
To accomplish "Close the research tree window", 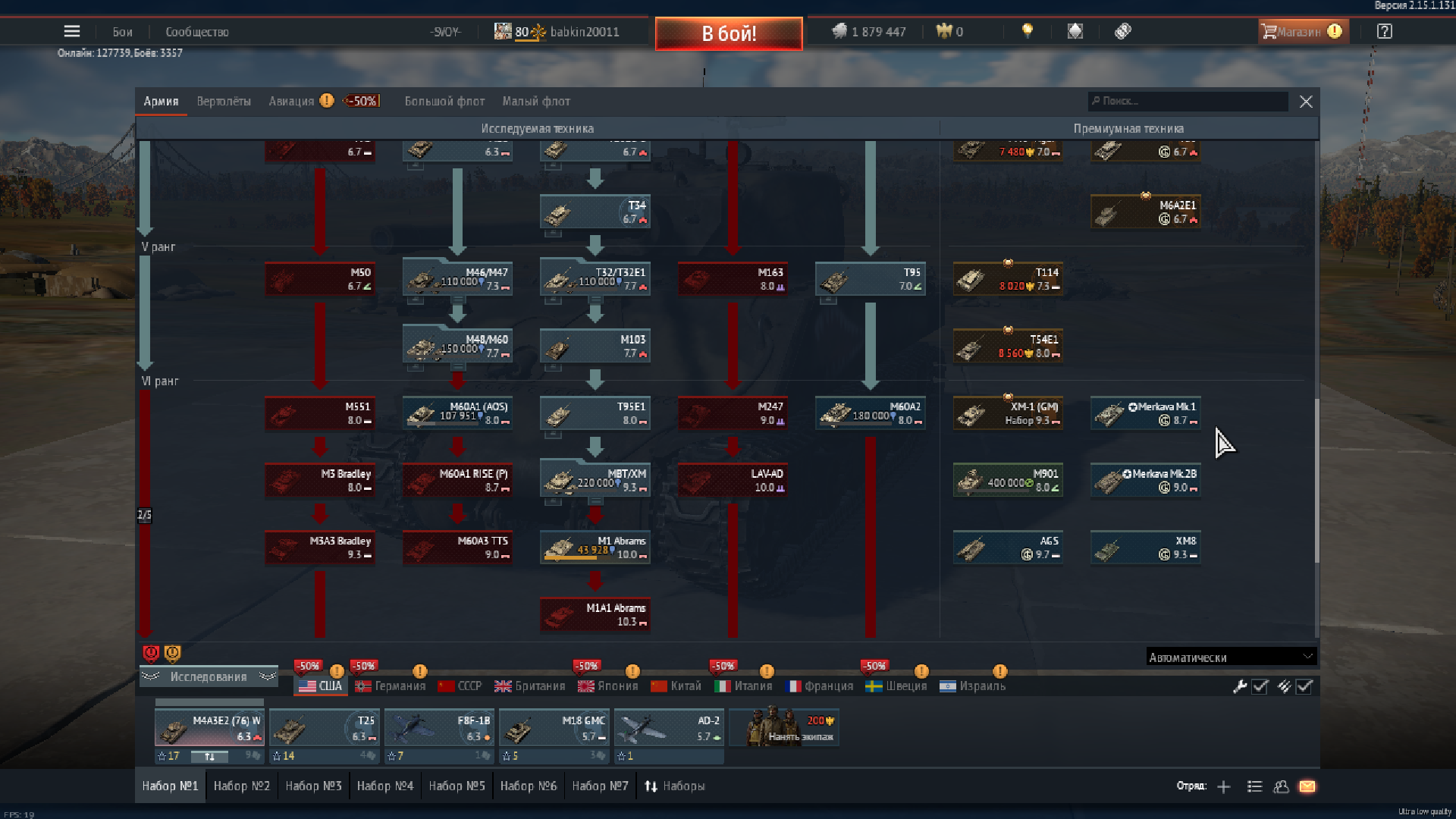I will (1306, 102).
